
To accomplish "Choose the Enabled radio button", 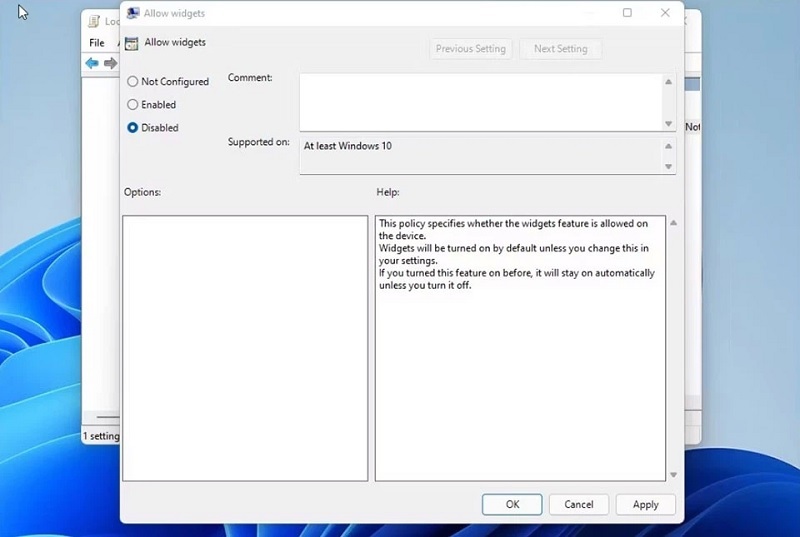I will (133, 105).
